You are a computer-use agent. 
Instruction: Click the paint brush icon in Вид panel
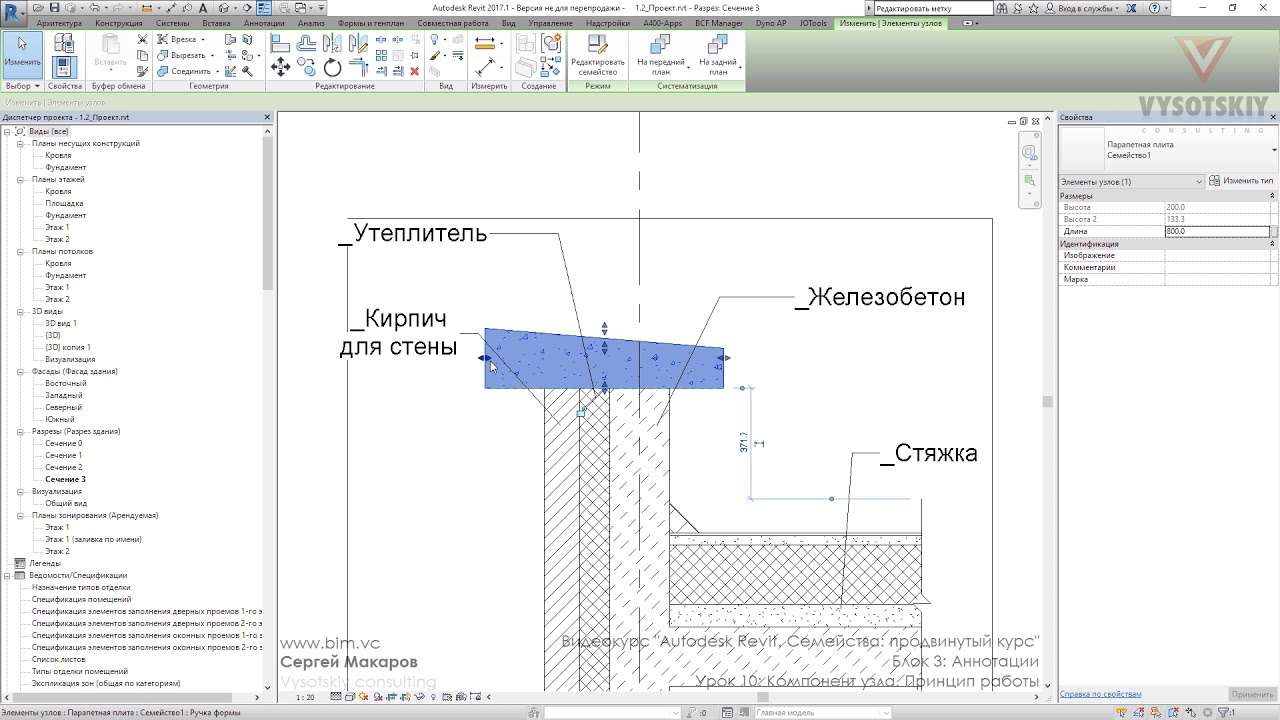[x=435, y=56]
